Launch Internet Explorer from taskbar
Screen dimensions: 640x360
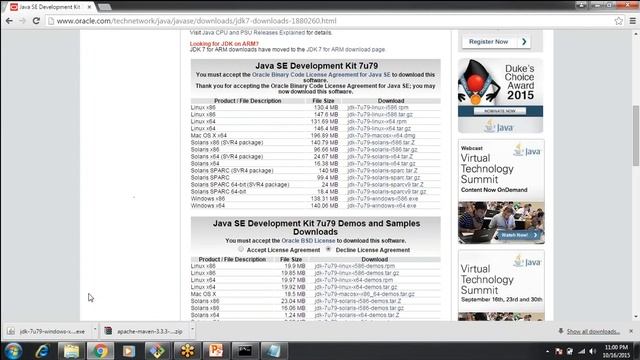pyautogui.click(x=42, y=351)
